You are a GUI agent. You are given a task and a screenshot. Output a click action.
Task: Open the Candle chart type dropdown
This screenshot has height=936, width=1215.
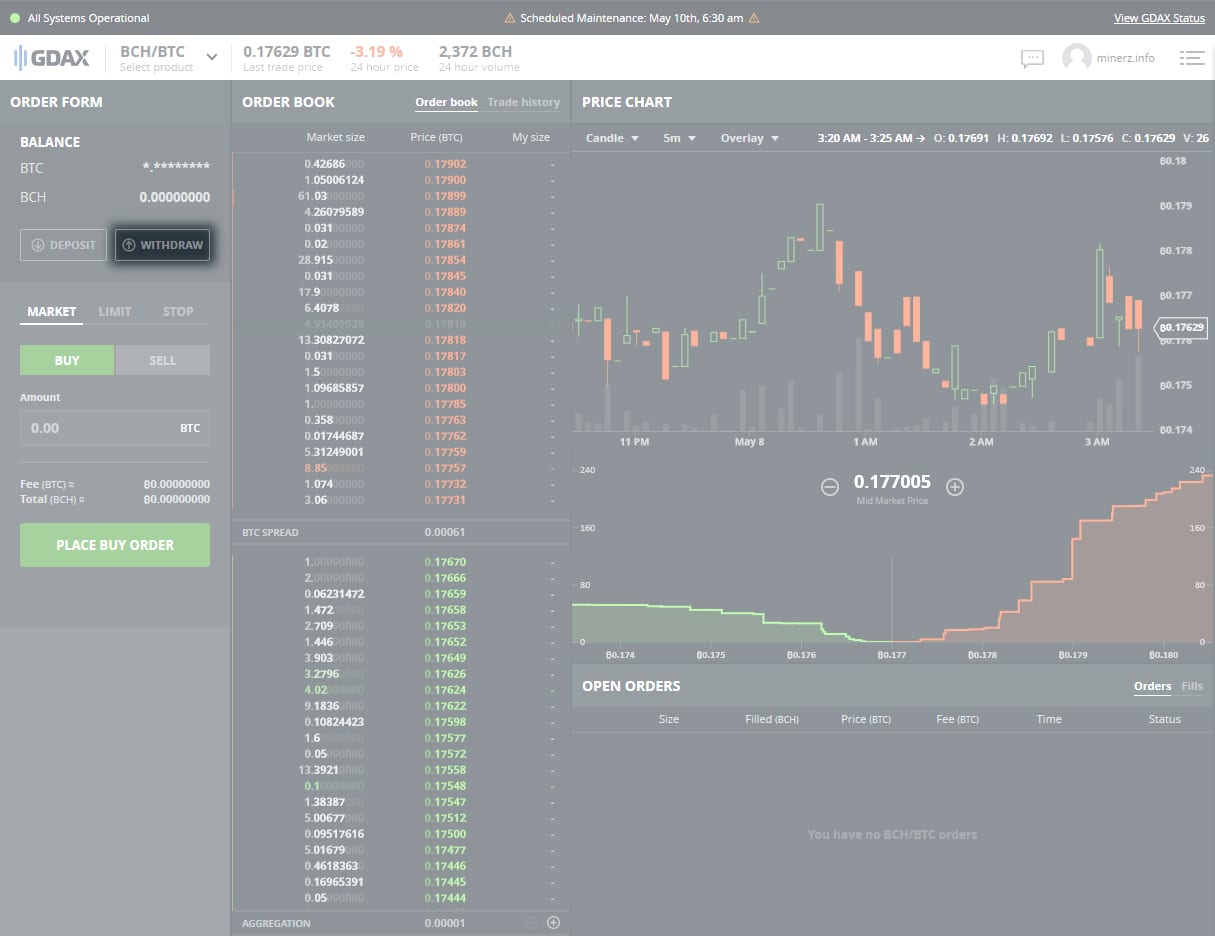tap(612, 138)
